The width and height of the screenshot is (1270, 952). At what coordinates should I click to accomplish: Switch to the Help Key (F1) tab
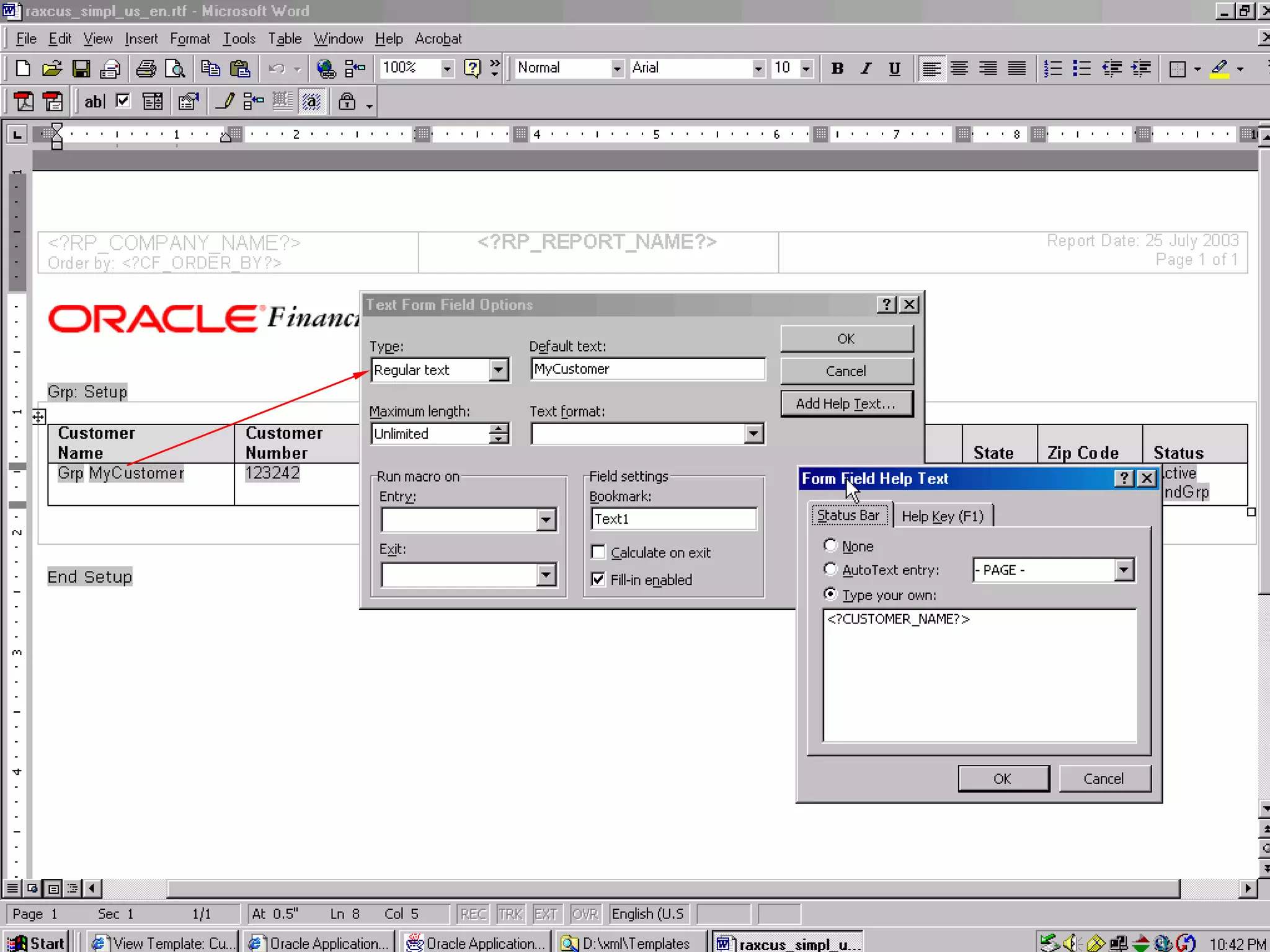click(943, 516)
